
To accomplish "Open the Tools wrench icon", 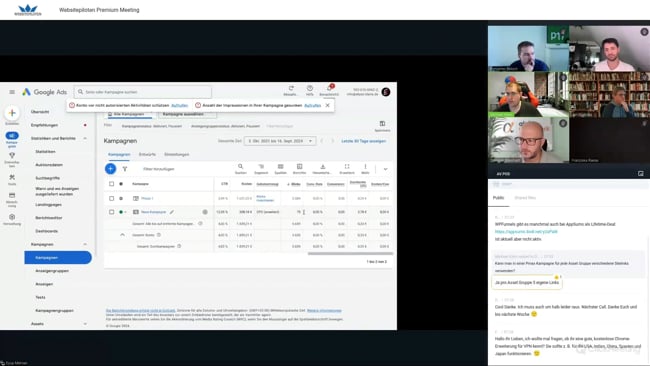I will click(x=12, y=177).
